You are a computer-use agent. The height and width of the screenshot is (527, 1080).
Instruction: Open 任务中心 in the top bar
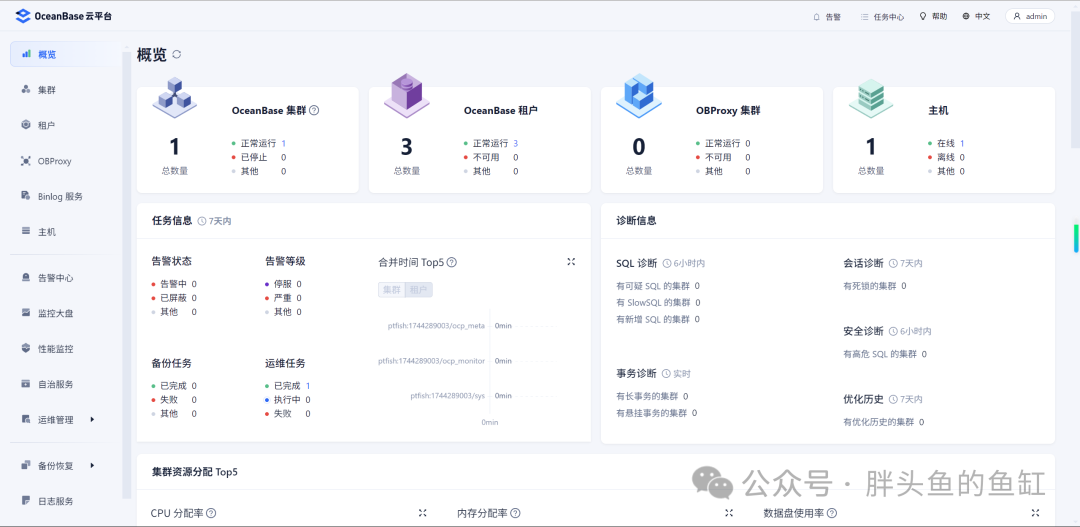(x=882, y=17)
